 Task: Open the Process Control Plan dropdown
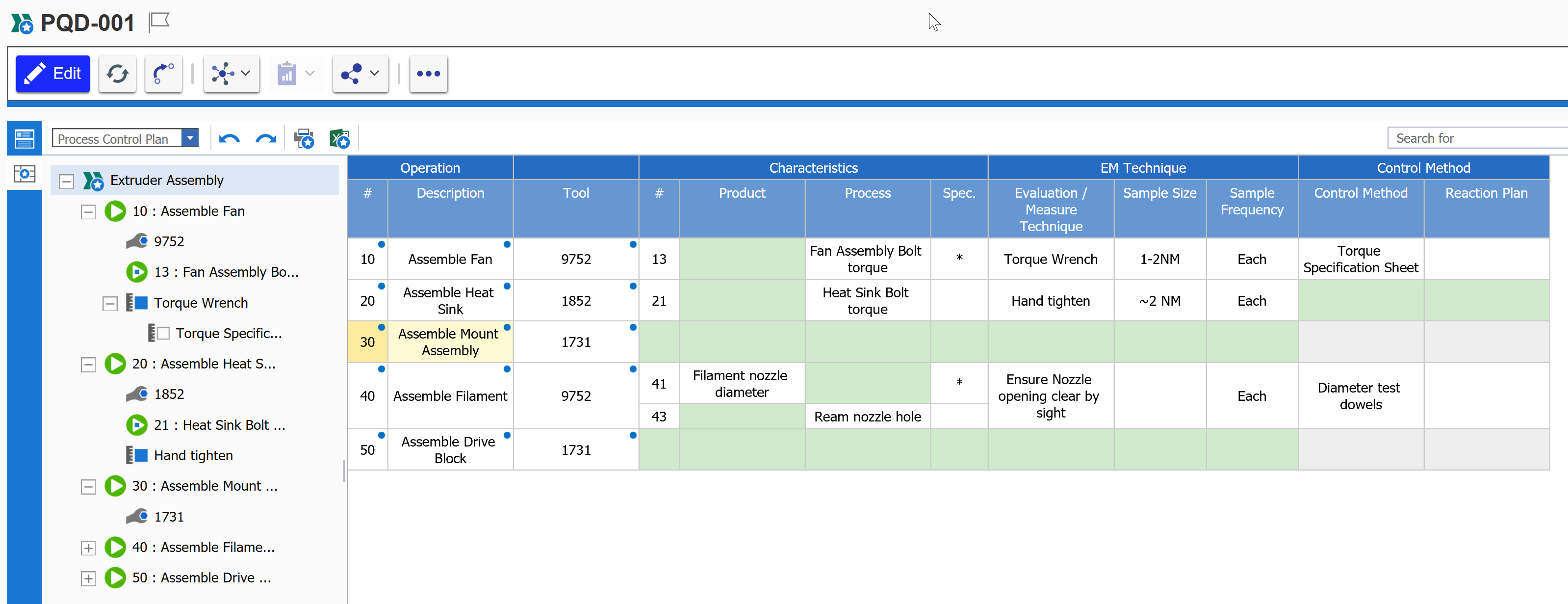tap(190, 138)
